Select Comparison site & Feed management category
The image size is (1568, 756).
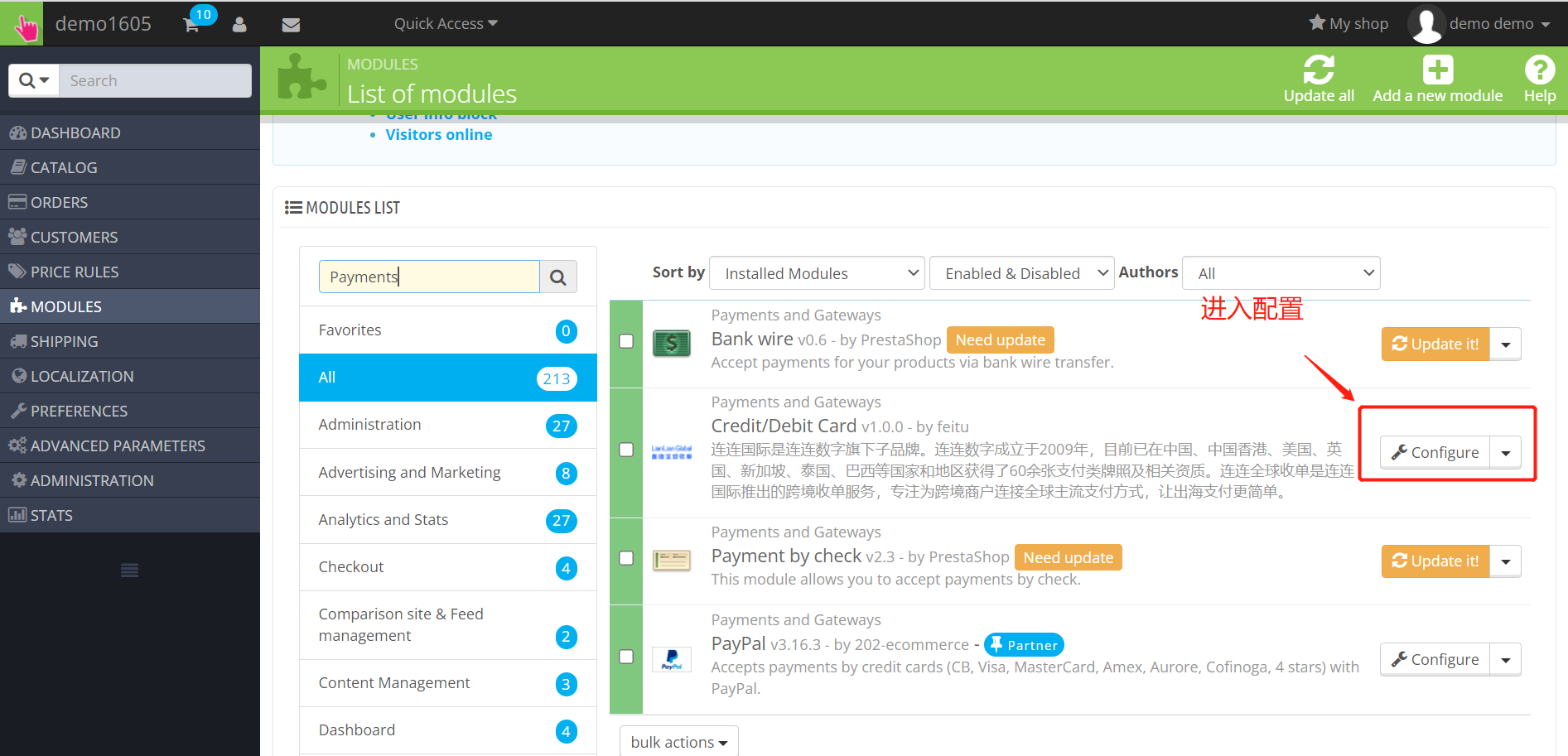click(448, 625)
